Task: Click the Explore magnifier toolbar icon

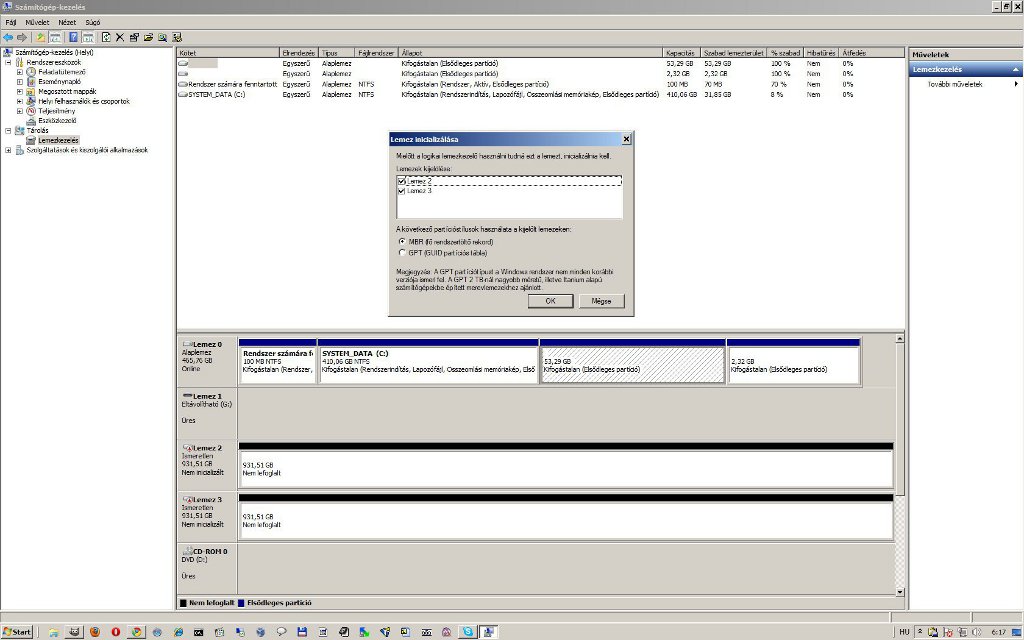Action: (x=162, y=37)
